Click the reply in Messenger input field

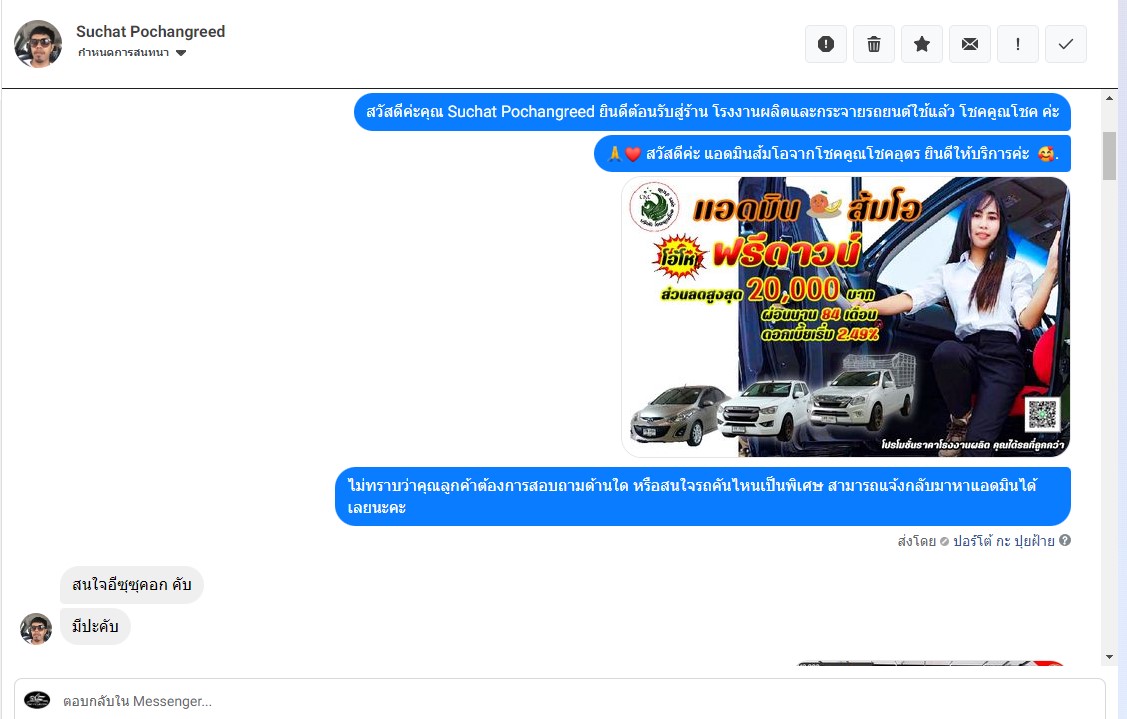pyautogui.click(x=559, y=700)
